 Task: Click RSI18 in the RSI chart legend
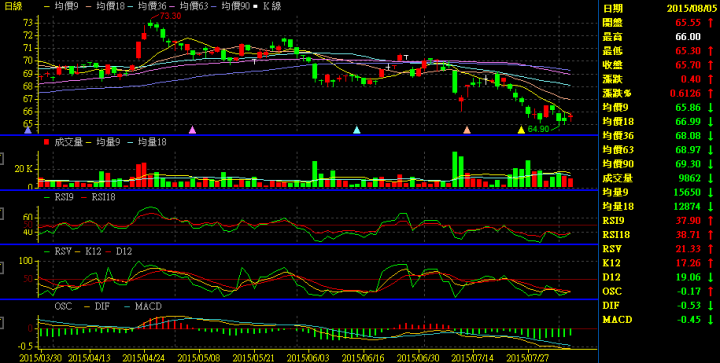[x=104, y=197]
